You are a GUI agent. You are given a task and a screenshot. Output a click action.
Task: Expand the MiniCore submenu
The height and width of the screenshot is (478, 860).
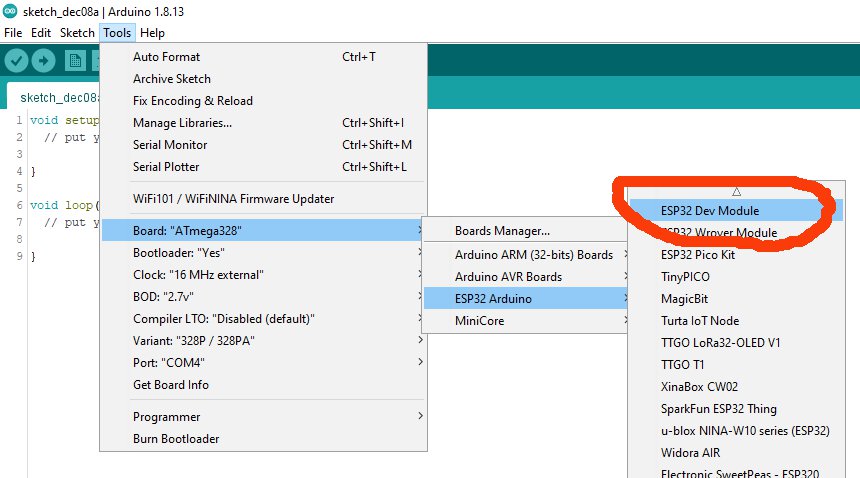525,320
